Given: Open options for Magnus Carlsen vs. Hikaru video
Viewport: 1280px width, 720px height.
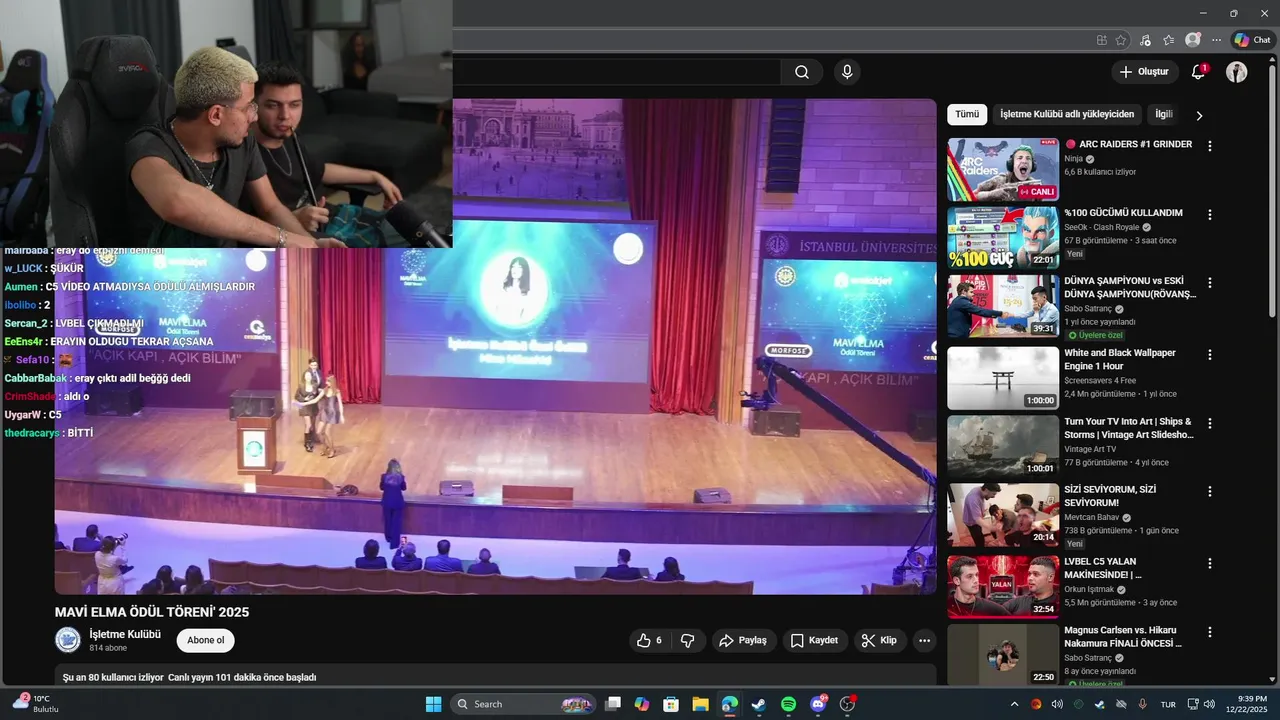Looking at the screenshot, I should click(x=1210, y=633).
